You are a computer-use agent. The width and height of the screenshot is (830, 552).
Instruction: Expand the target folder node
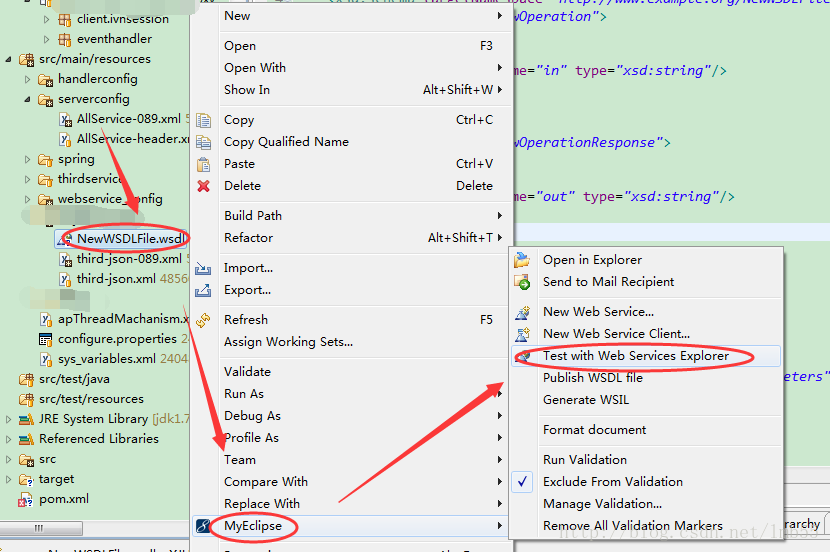pos(8,479)
